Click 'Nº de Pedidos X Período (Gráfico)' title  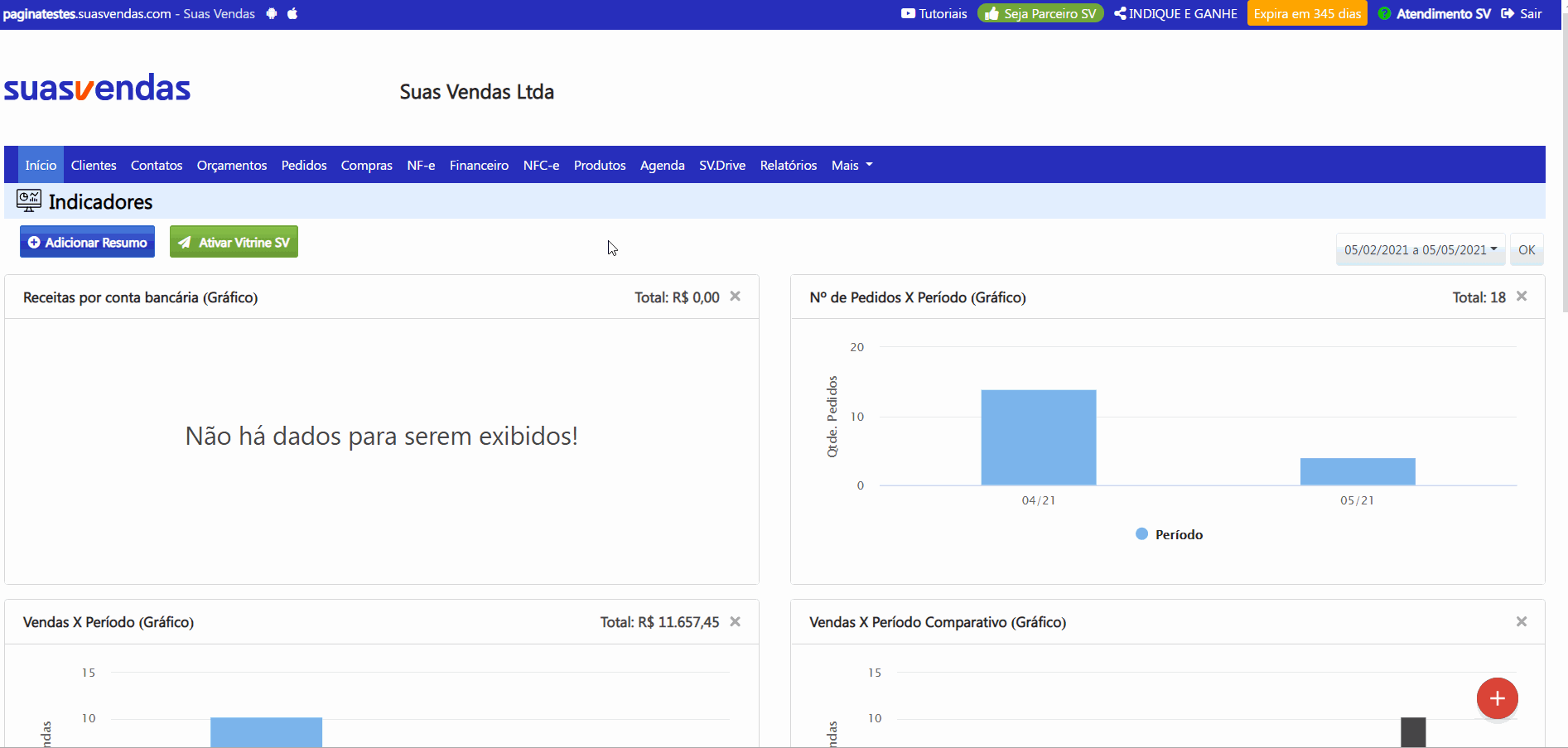click(x=918, y=297)
